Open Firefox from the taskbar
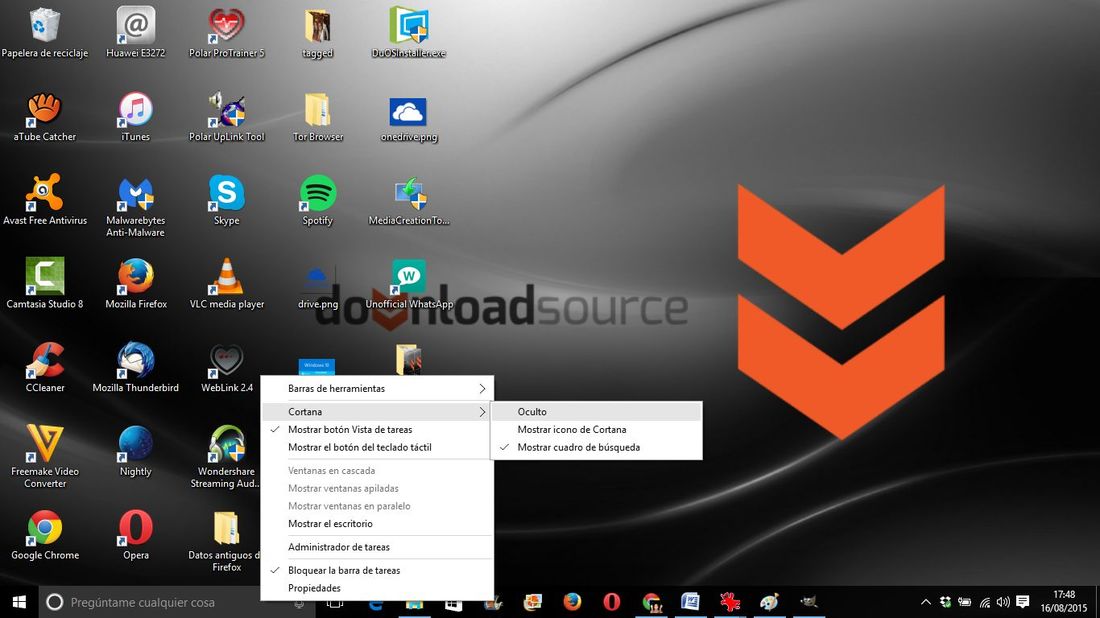 pos(572,602)
